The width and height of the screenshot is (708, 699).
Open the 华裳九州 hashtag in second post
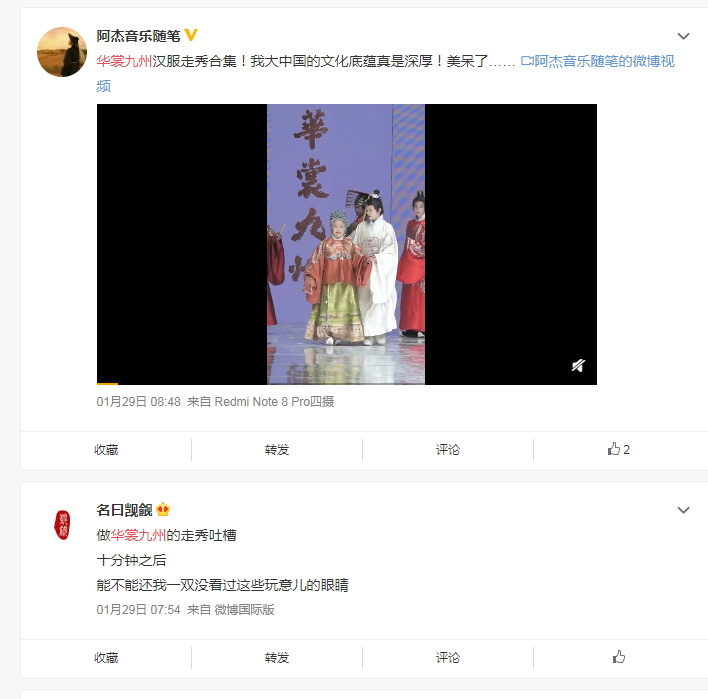(x=138, y=535)
